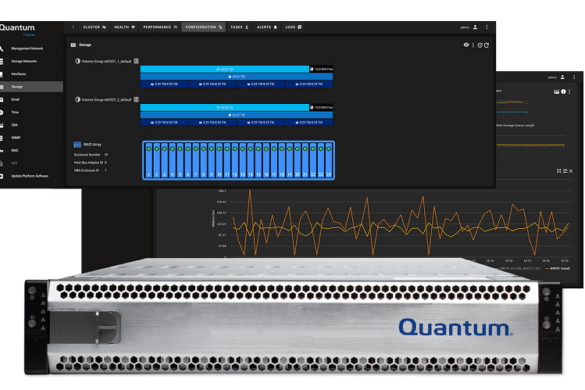The width and height of the screenshot is (585, 390).
Task: Open Email settings in the sidebar
Action: (31, 100)
